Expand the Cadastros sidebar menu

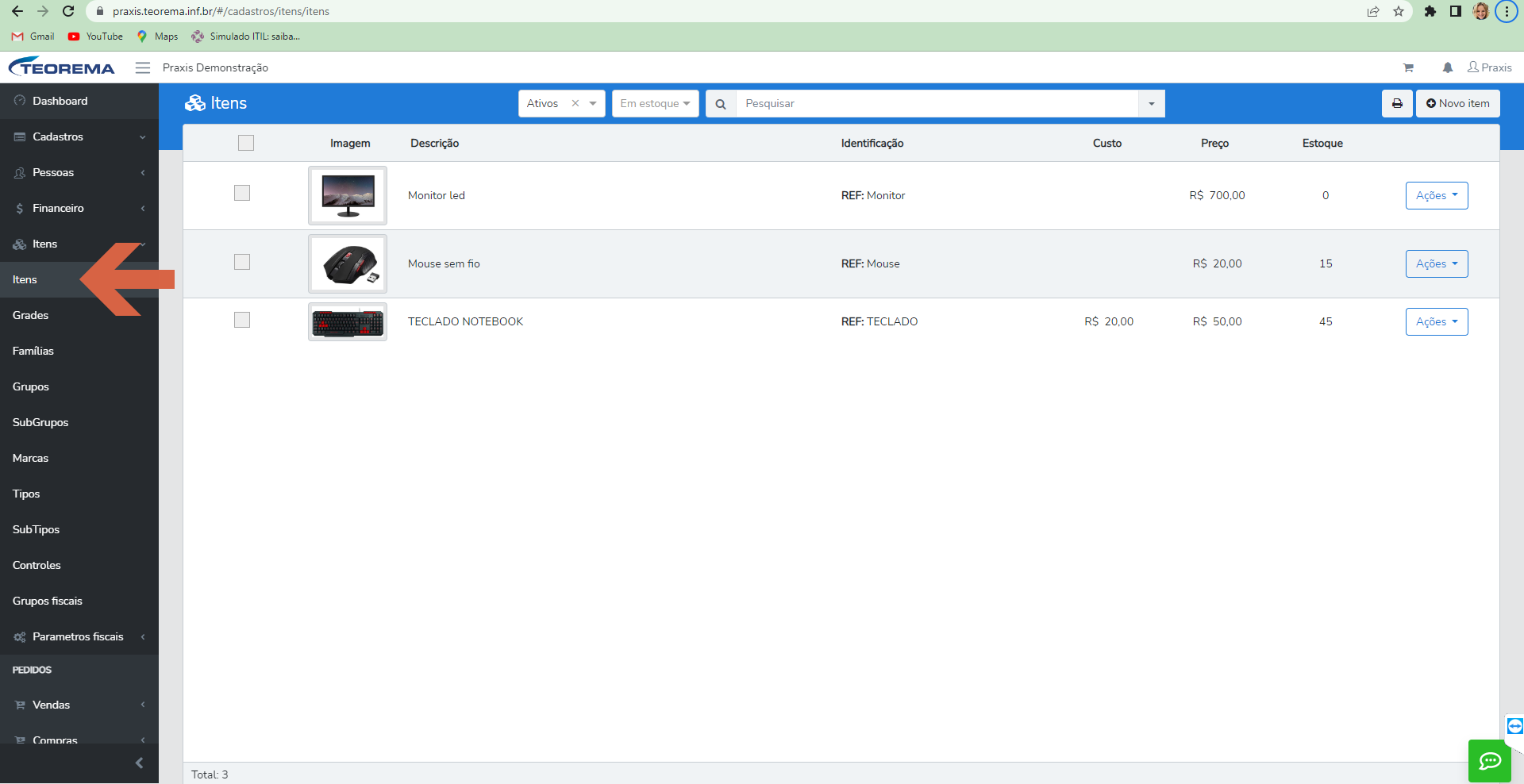(x=79, y=137)
